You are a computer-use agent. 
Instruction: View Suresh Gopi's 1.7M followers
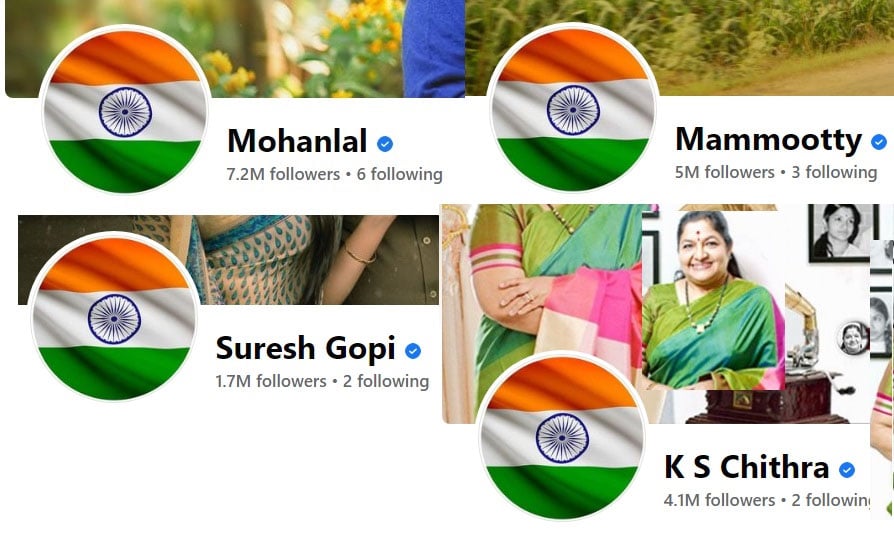[x=271, y=381]
